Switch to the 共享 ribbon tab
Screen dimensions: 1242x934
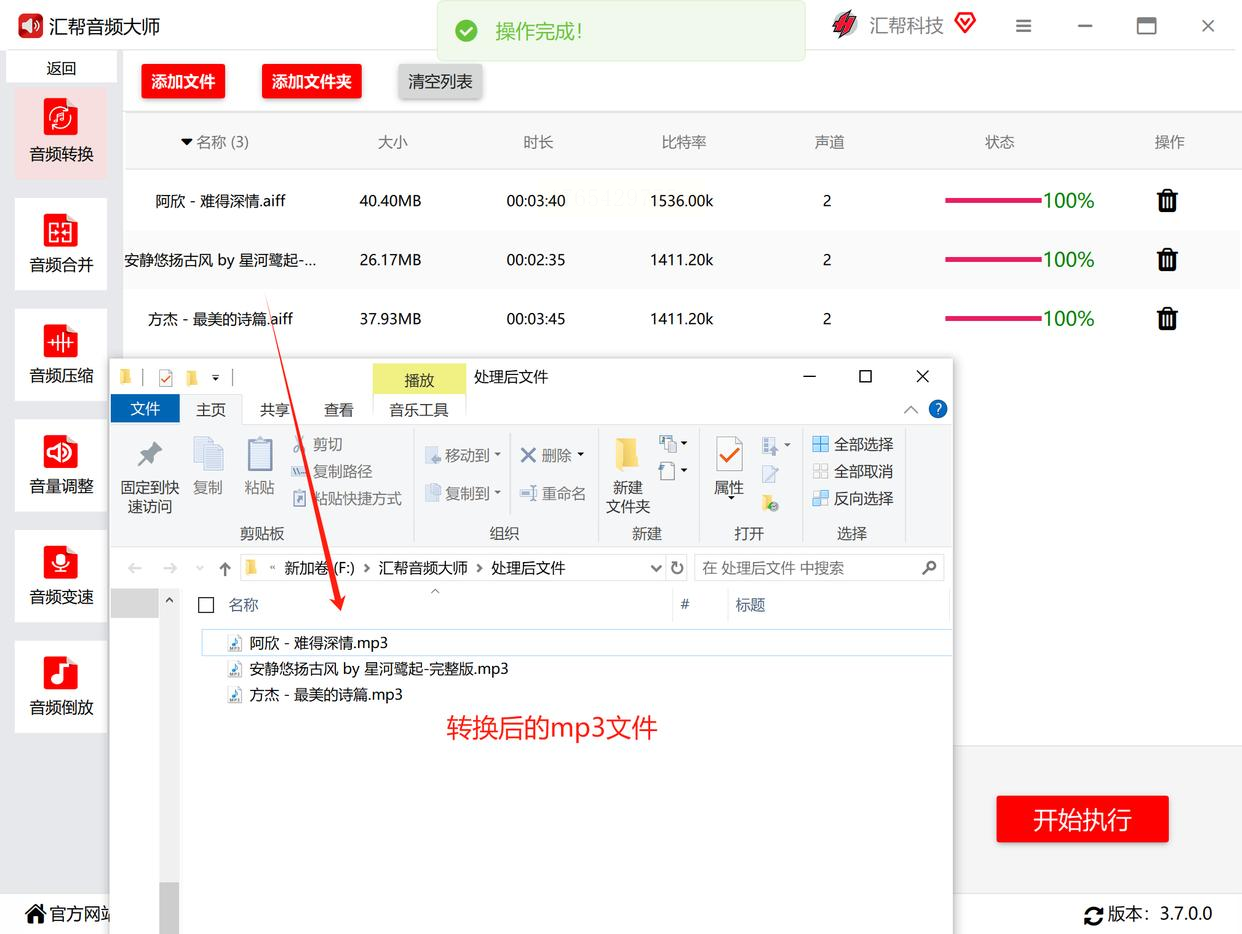click(x=275, y=410)
